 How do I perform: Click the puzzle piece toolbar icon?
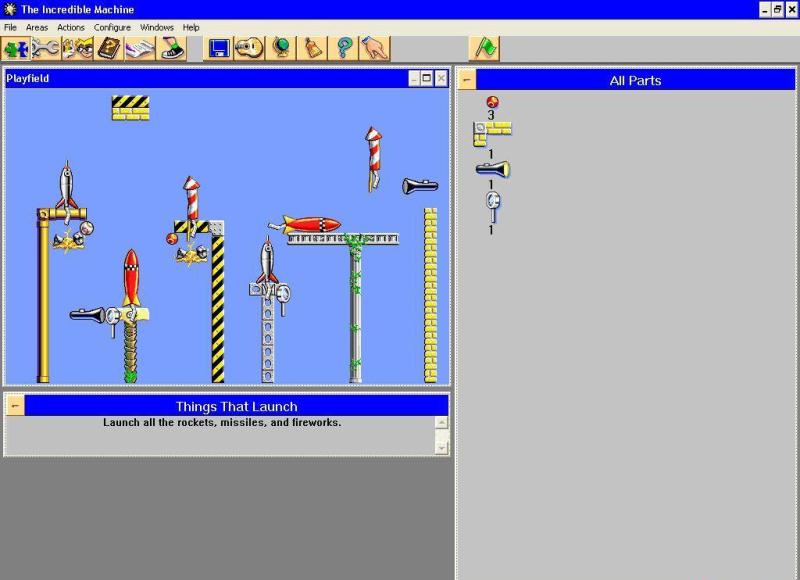17,48
